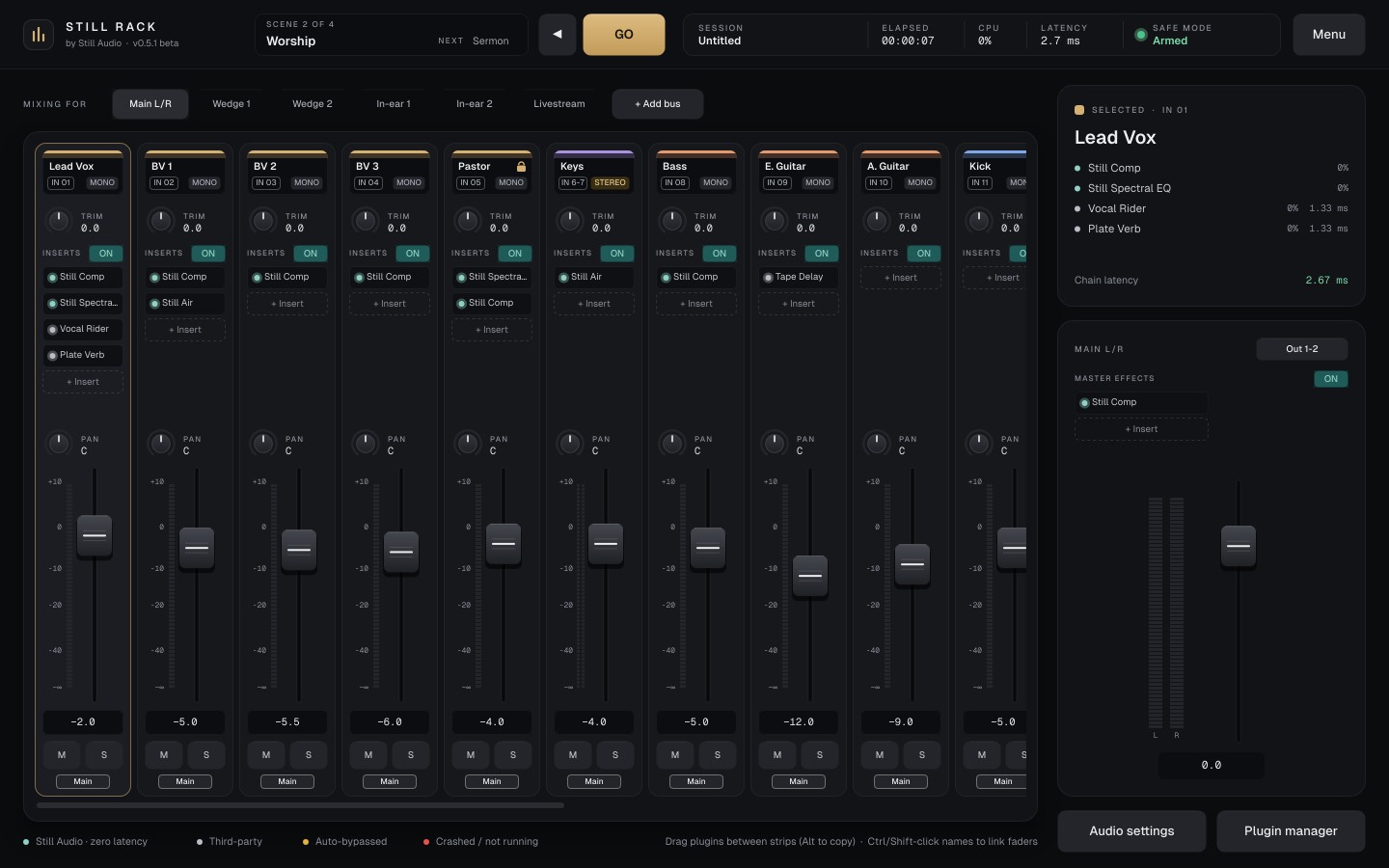Bypass Still Comp on Lead Vox strip via its power dot
1389x868 pixels.
[52, 278]
